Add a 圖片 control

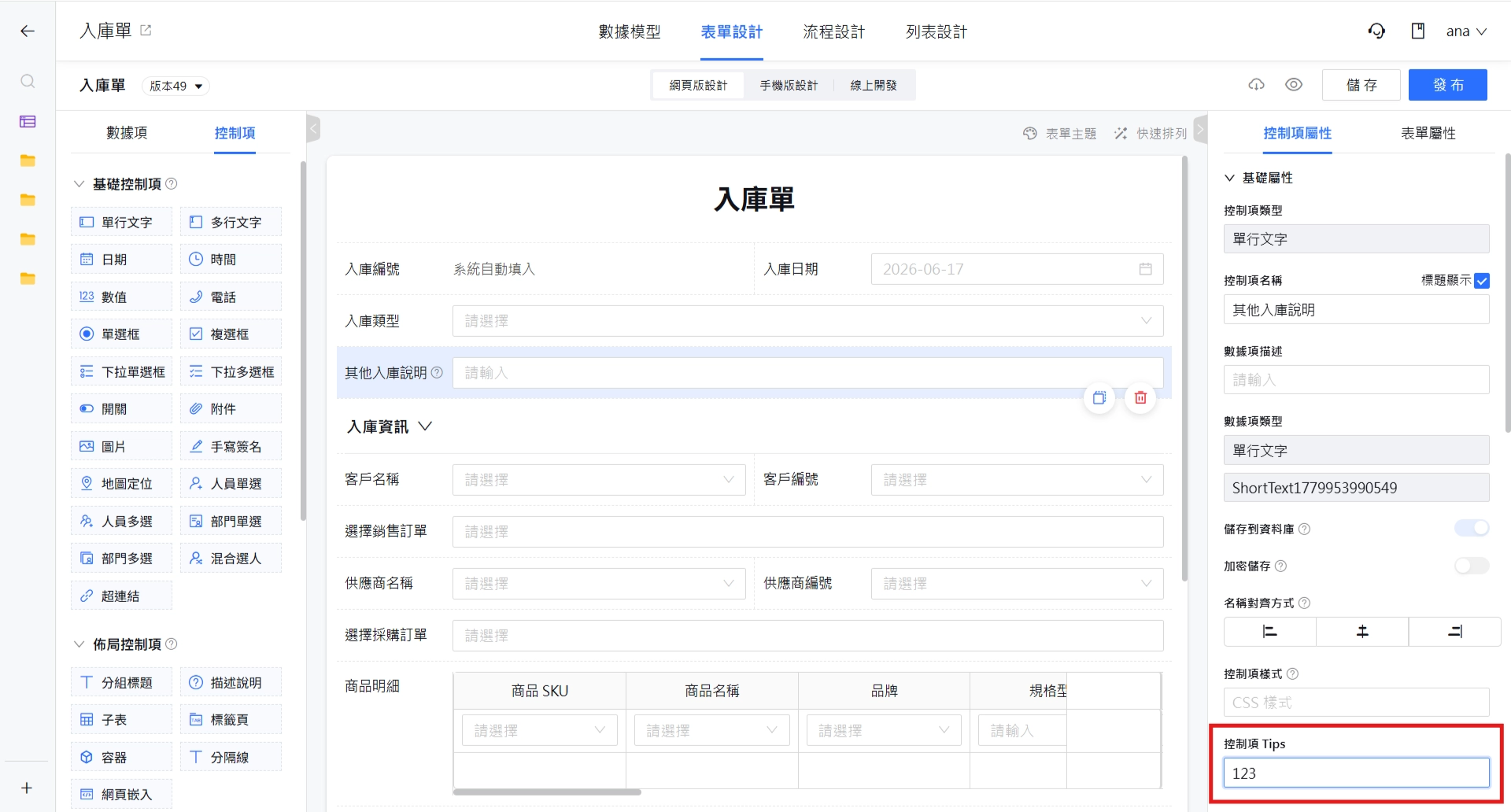point(121,446)
